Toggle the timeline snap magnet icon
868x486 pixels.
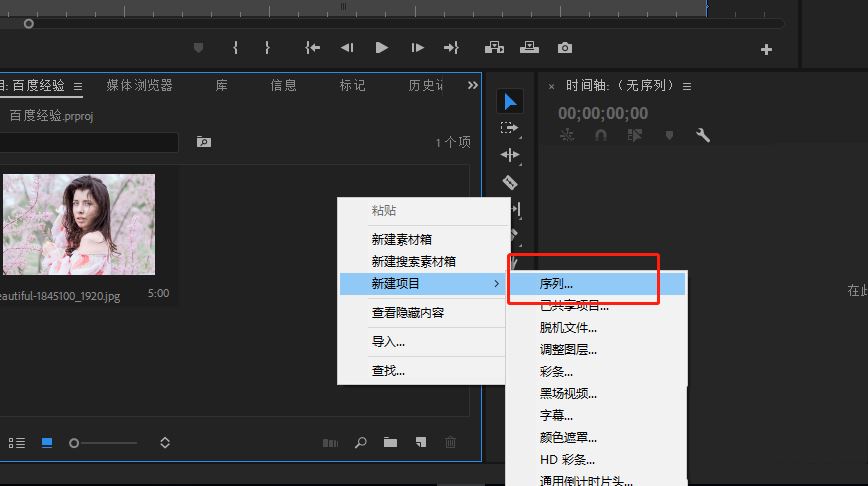[601, 135]
